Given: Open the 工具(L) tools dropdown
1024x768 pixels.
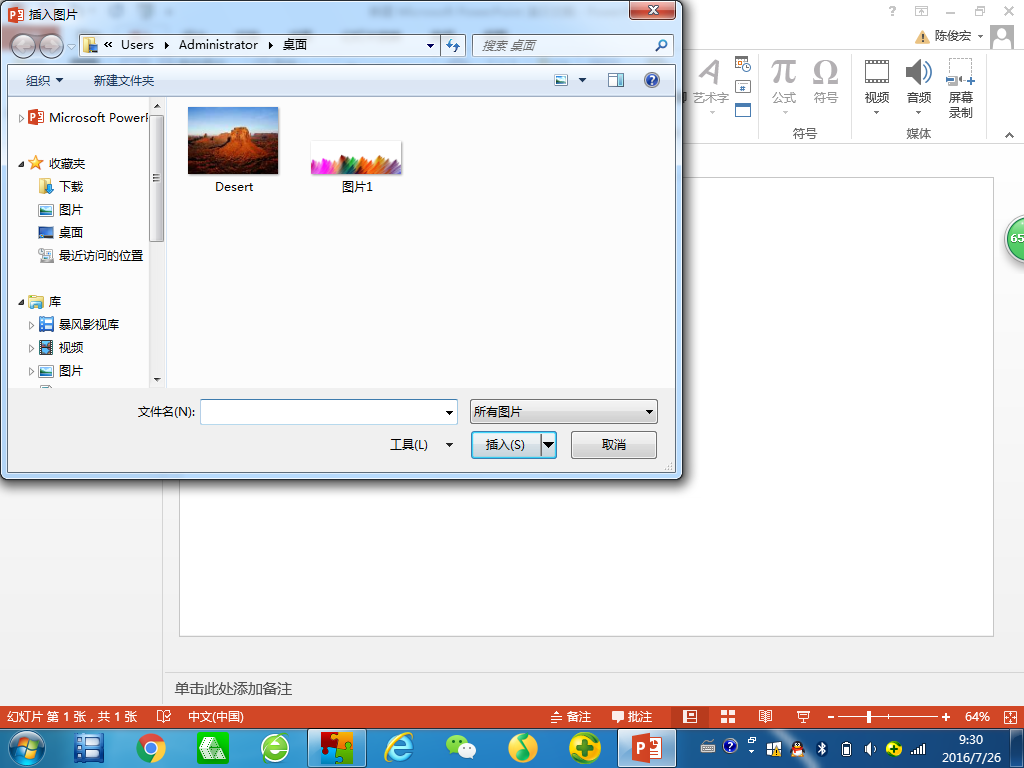Looking at the screenshot, I should 421,445.
